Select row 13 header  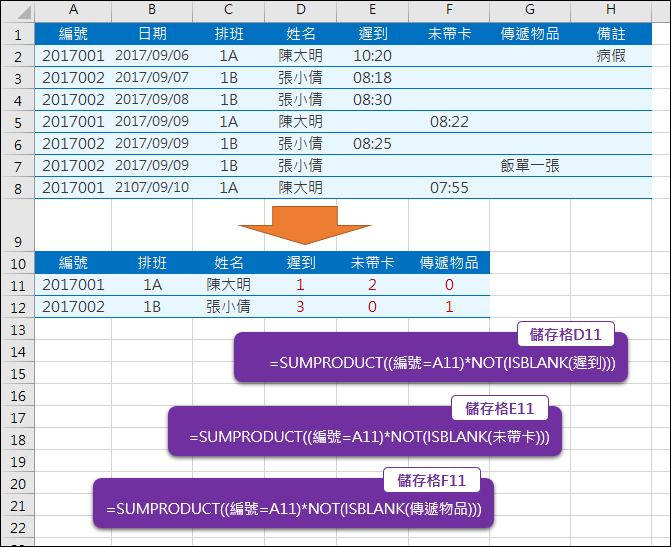(x=18, y=329)
